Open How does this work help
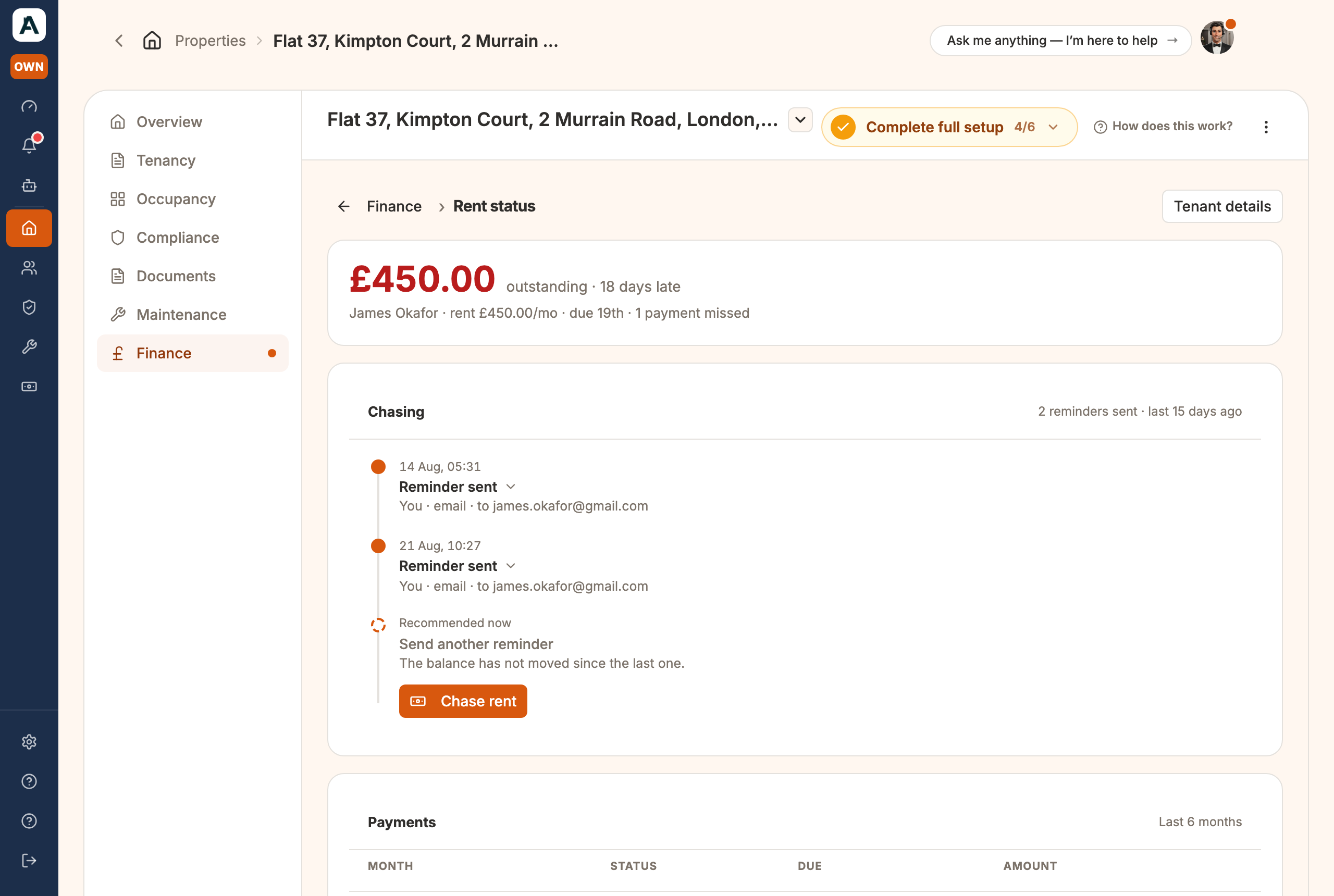1334x896 pixels. coord(1163,126)
